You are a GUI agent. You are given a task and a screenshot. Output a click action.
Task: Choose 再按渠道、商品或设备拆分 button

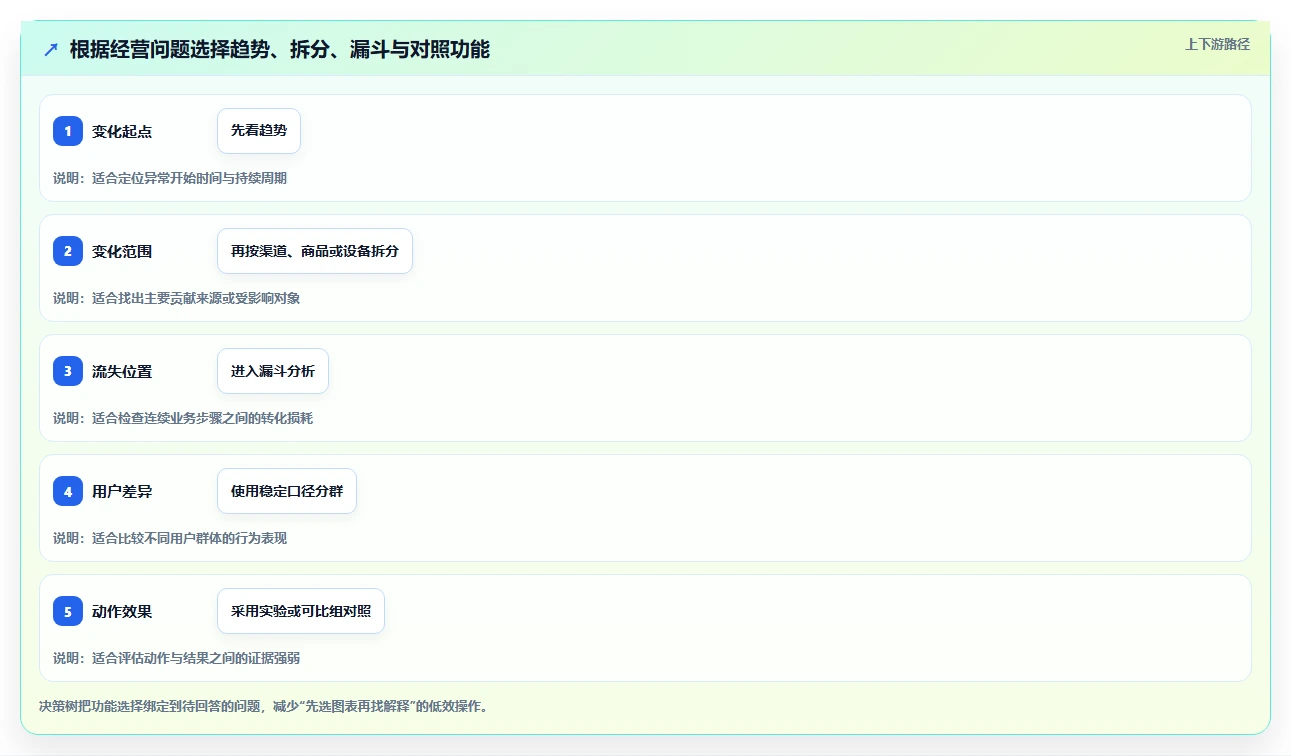(x=315, y=251)
